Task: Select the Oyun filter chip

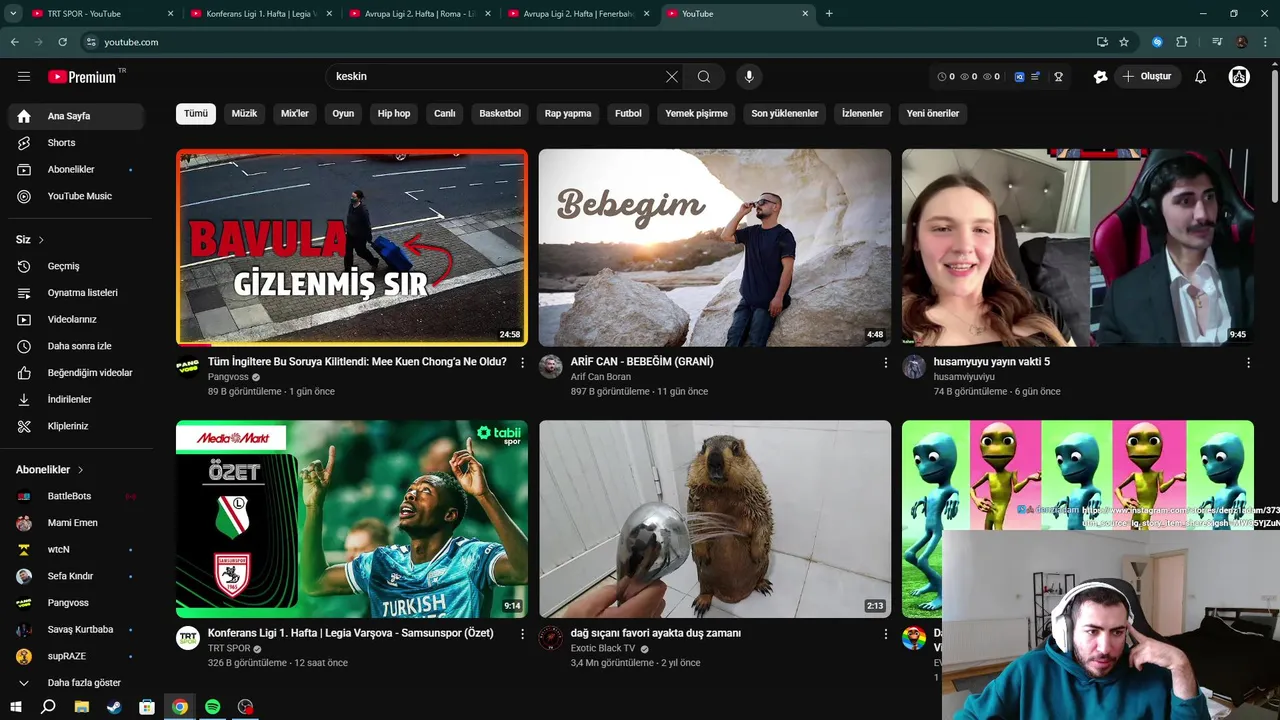Action: 343,114
